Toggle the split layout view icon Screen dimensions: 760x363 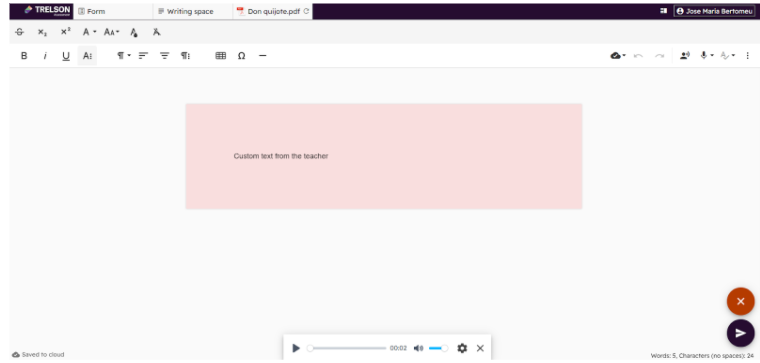(x=664, y=11)
